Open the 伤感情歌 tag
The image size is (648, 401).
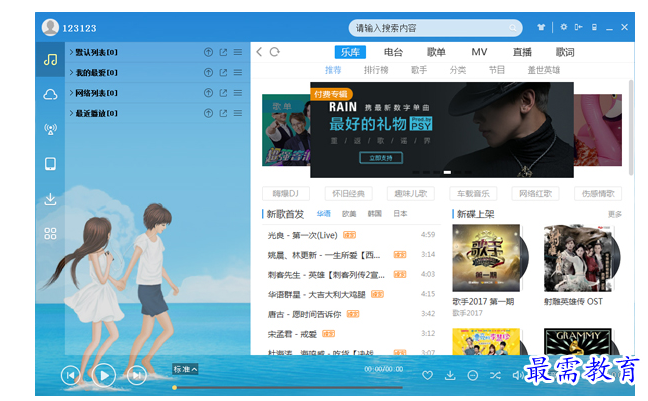tap(598, 193)
